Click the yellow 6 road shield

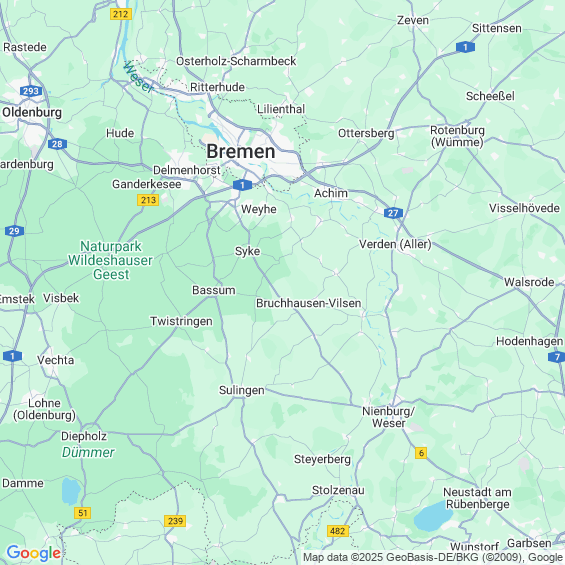coord(421,453)
